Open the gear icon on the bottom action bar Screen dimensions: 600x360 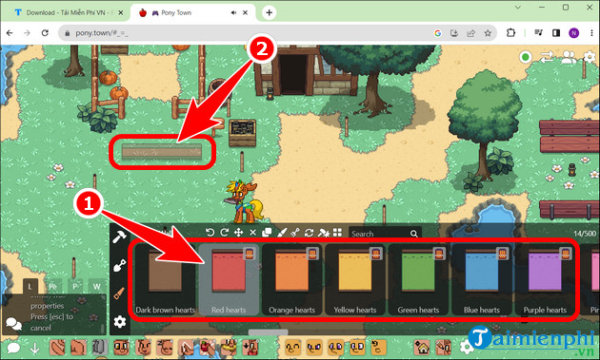point(466,347)
